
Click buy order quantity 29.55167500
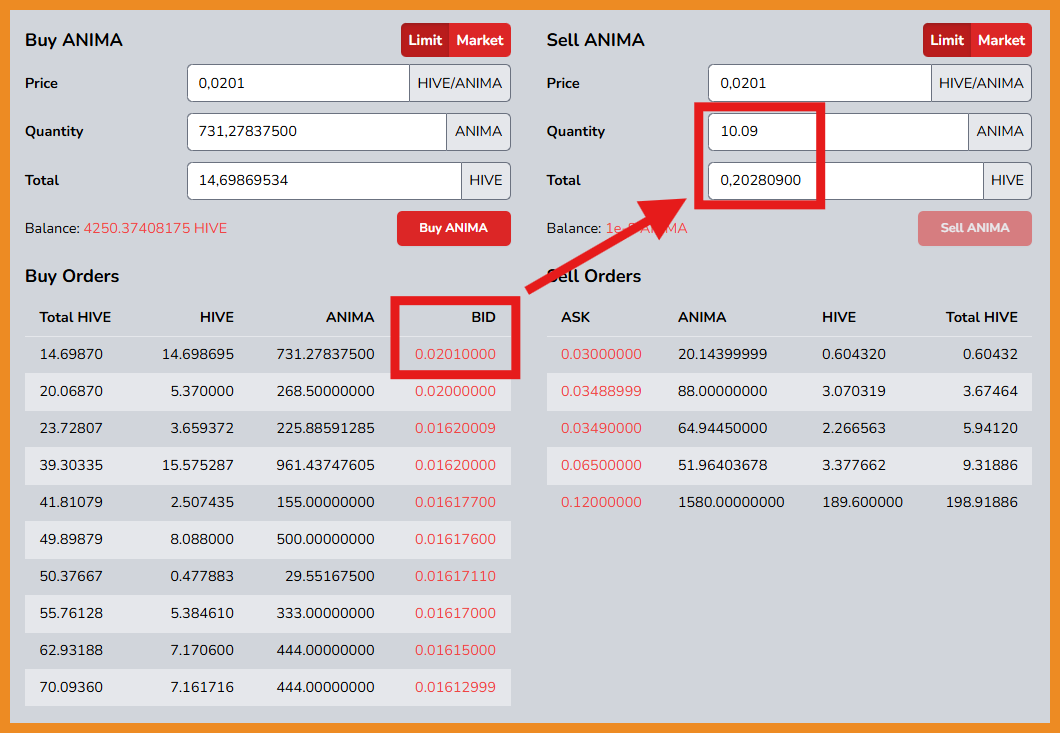[x=330, y=576]
